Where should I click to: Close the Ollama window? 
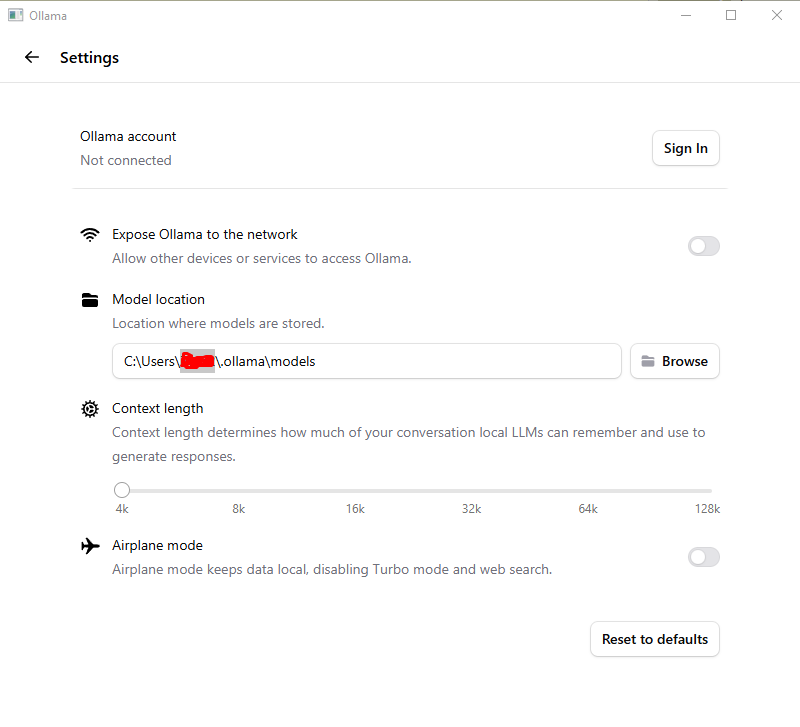tap(777, 15)
